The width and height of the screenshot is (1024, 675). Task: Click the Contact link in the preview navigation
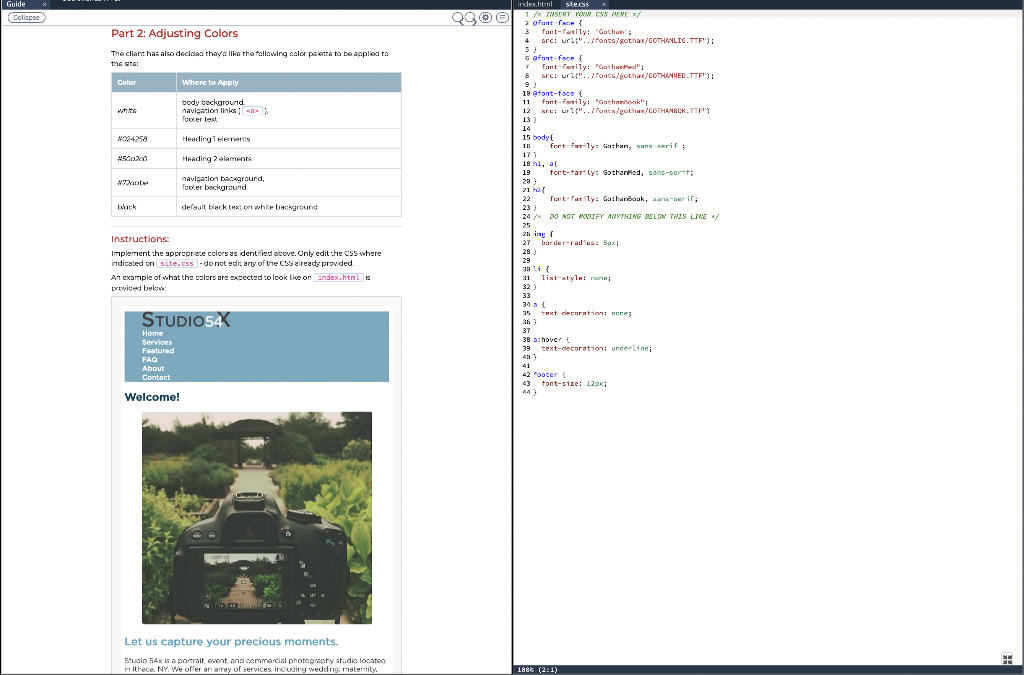coord(155,377)
